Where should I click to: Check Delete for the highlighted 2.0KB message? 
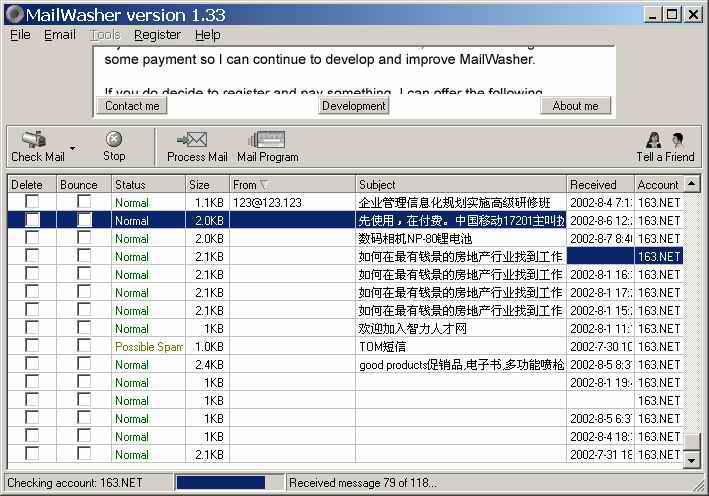pos(32,220)
